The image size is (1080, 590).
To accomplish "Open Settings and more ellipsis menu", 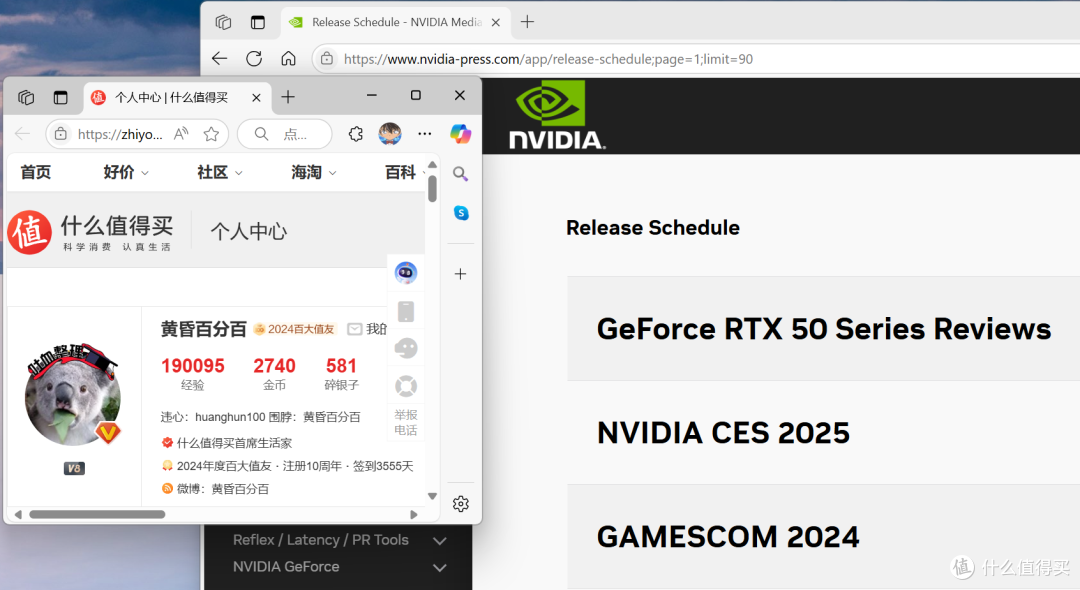I will 425,134.
